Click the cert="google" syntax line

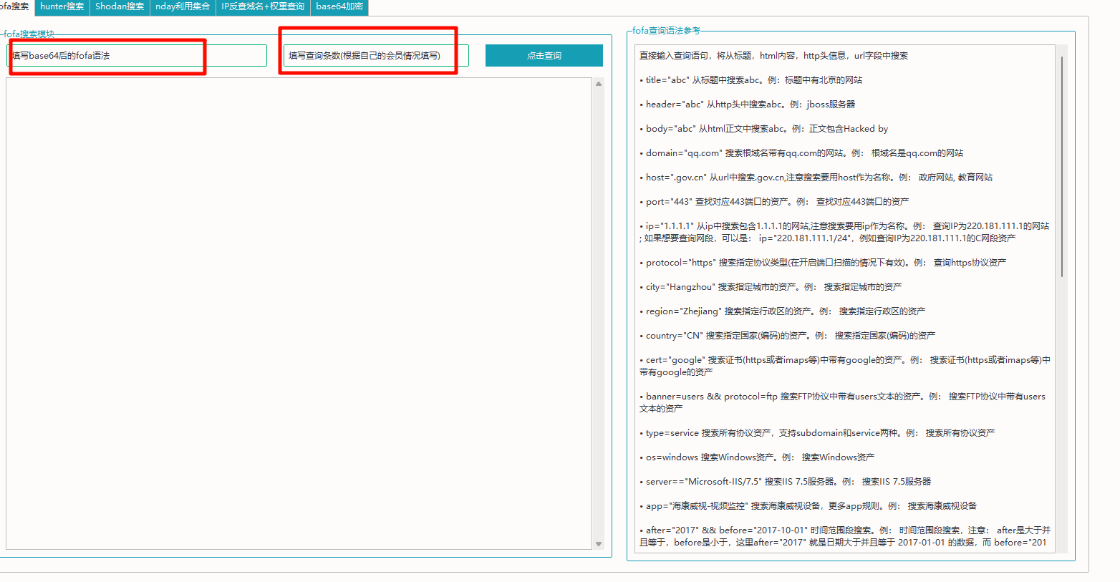[844, 366]
